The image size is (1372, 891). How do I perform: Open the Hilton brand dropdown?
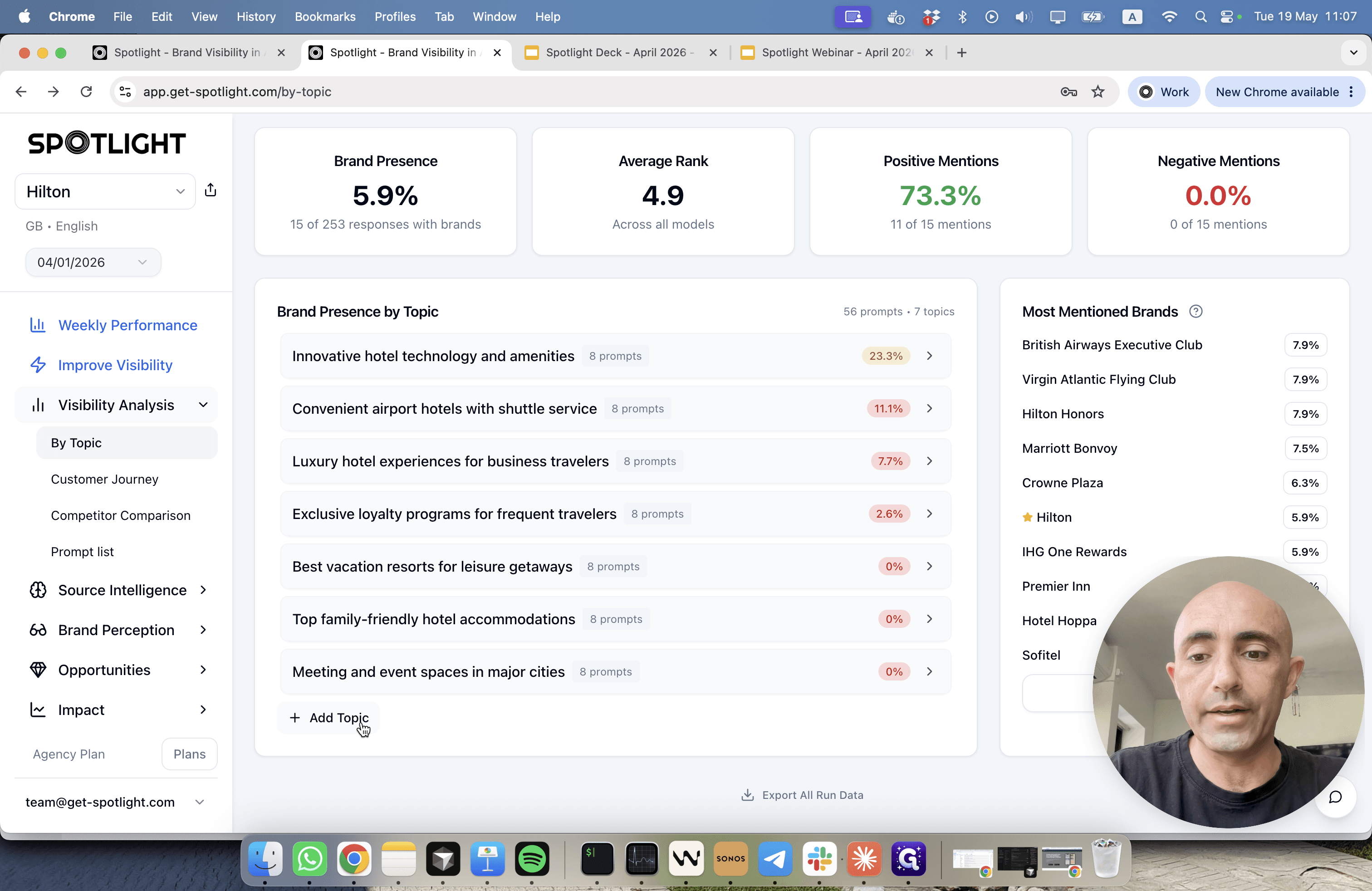[x=105, y=191]
